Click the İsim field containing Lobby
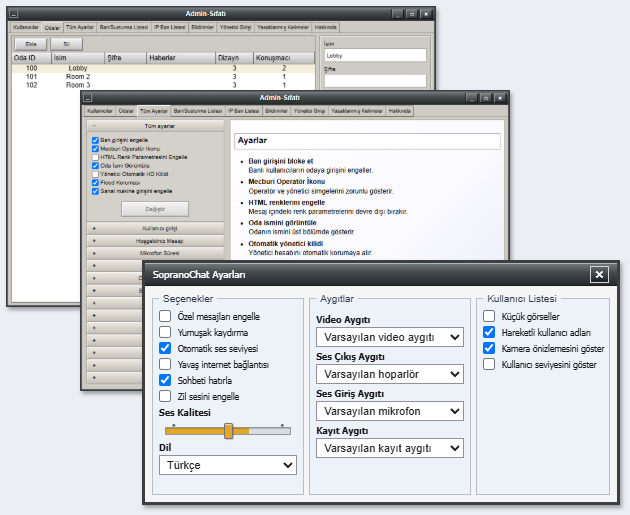The width and height of the screenshot is (630, 515). point(375,55)
